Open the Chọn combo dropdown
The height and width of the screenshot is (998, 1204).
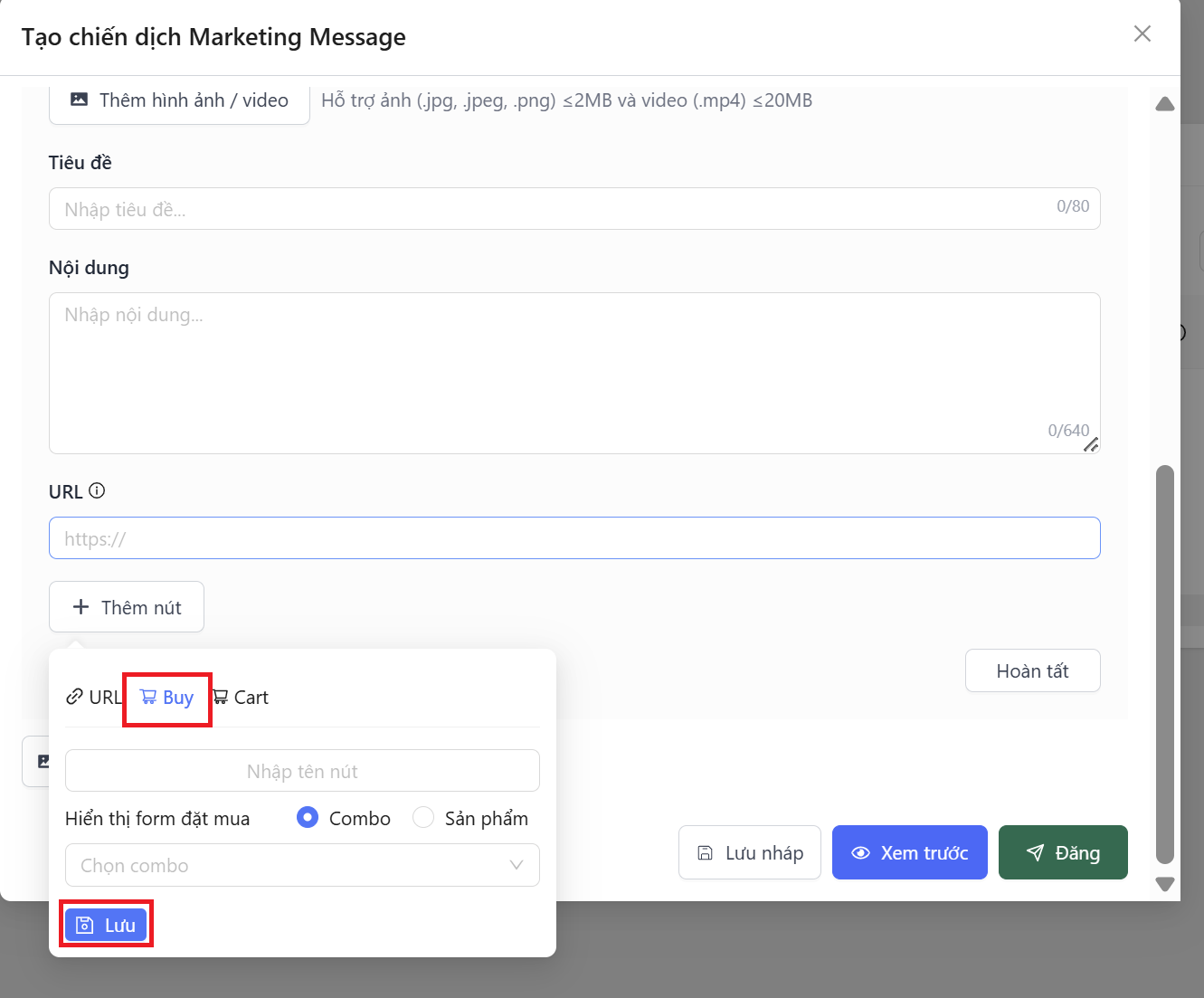pyautogui.click(x=302, y=865)
